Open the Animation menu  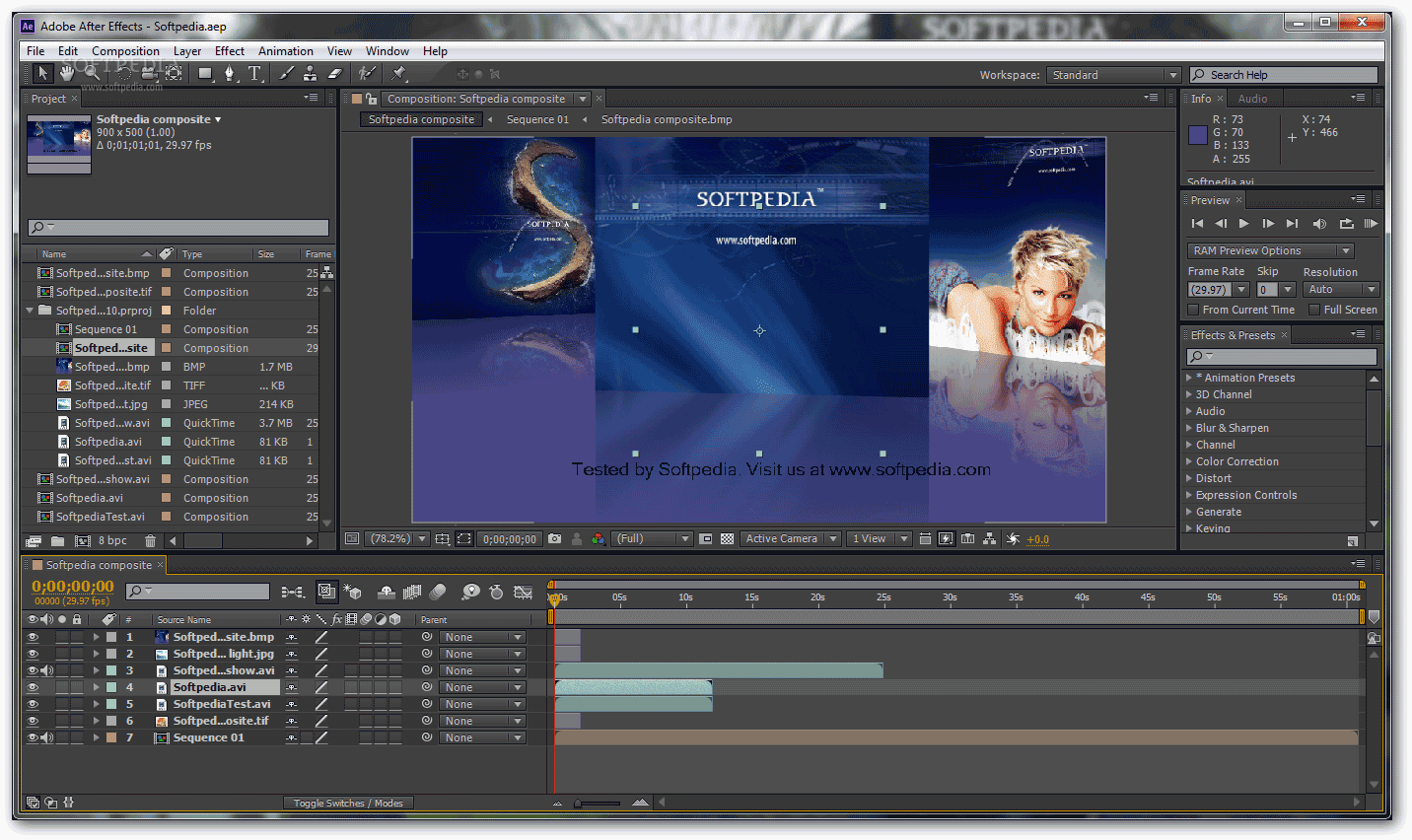click(286, 51)
